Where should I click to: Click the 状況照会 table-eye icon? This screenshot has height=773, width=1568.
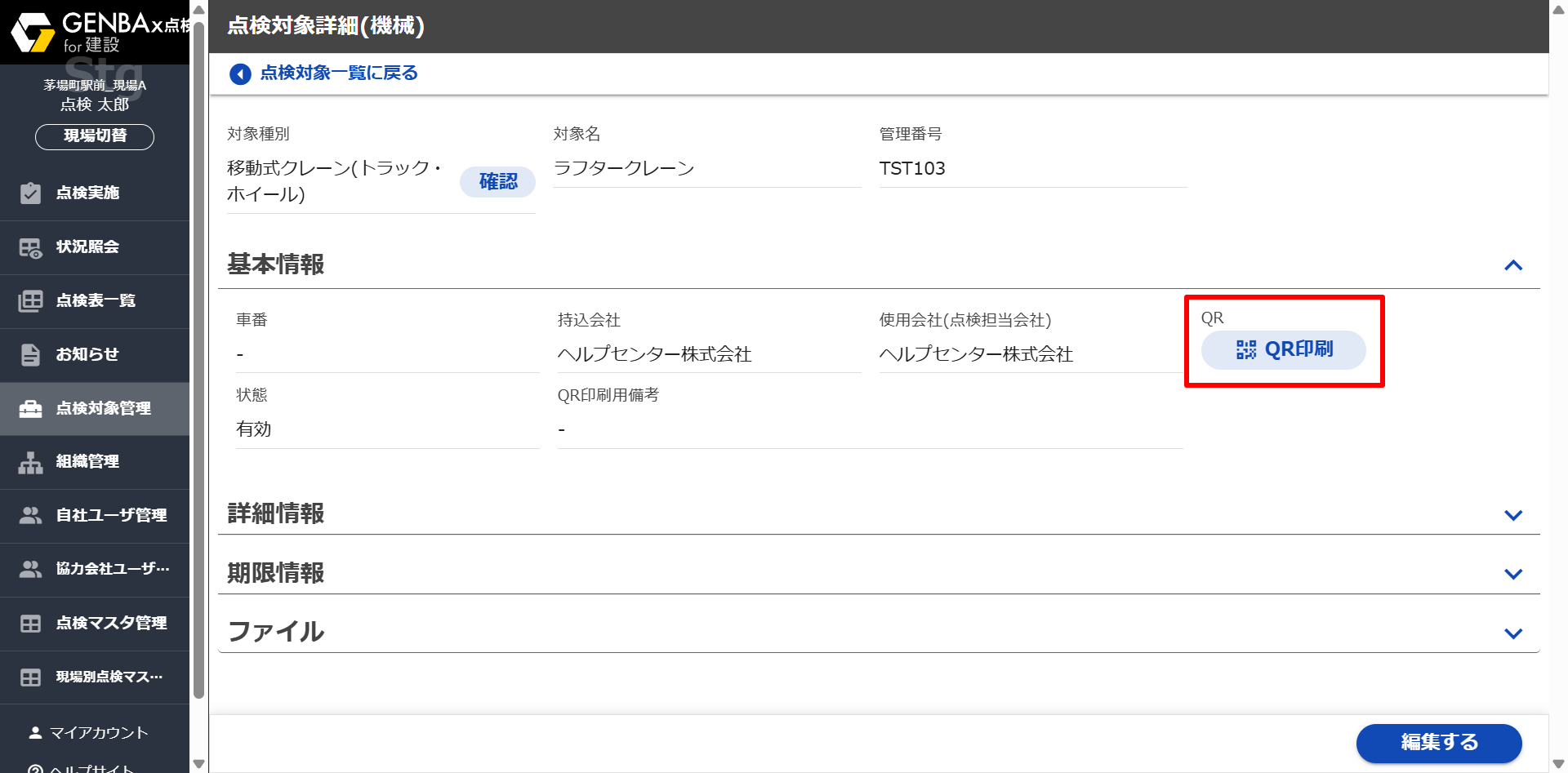tap(30, 247)
